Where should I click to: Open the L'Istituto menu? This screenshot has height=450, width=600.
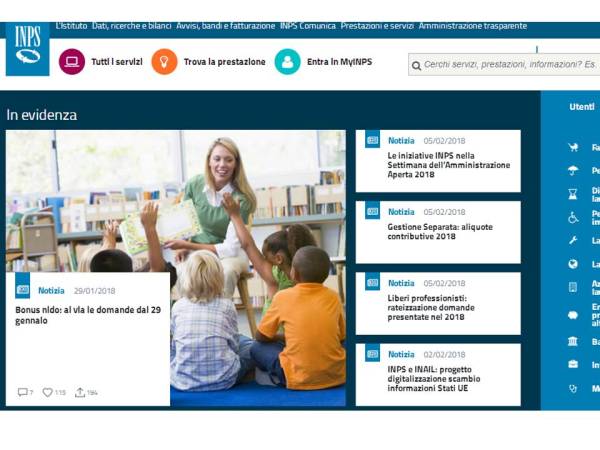click(x=71, y=25)
